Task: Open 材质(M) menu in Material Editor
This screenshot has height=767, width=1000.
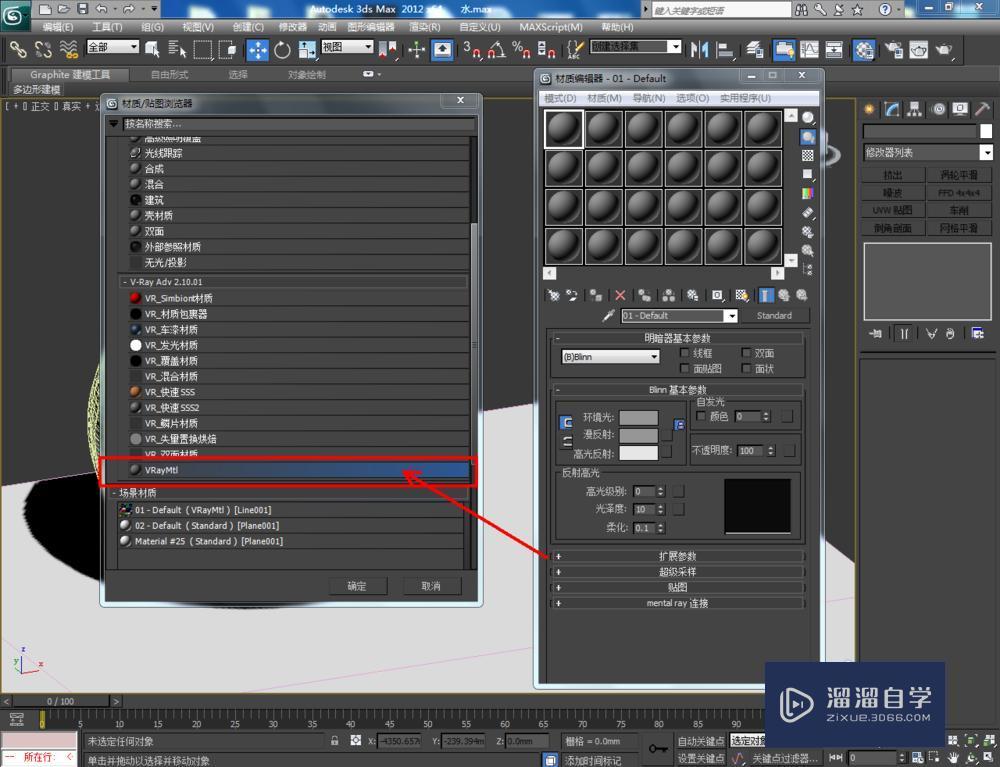Action: tap(604, 98)
